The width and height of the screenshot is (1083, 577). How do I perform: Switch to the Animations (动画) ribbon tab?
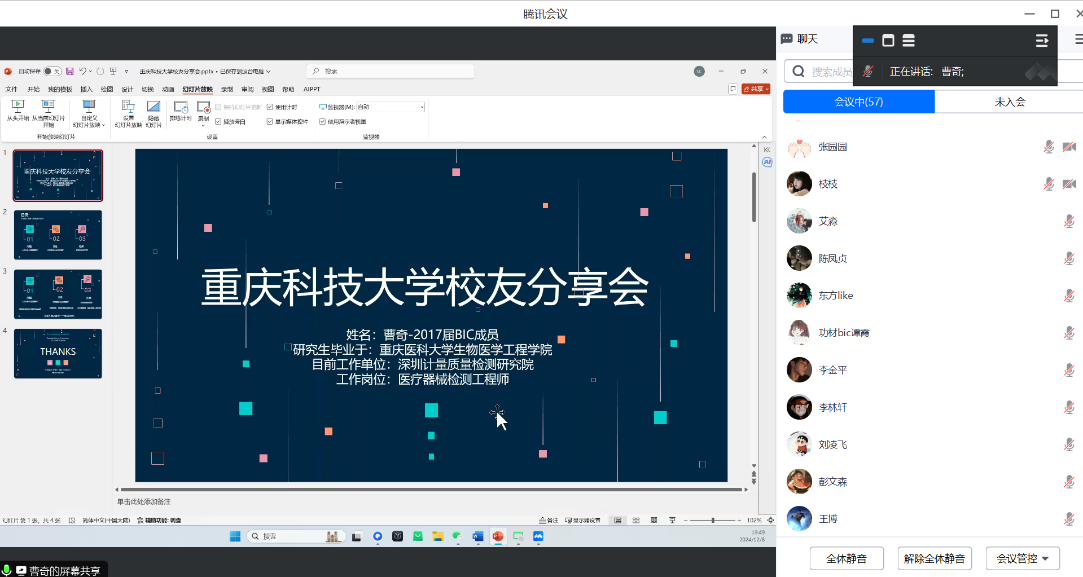(x=168, y=89)
